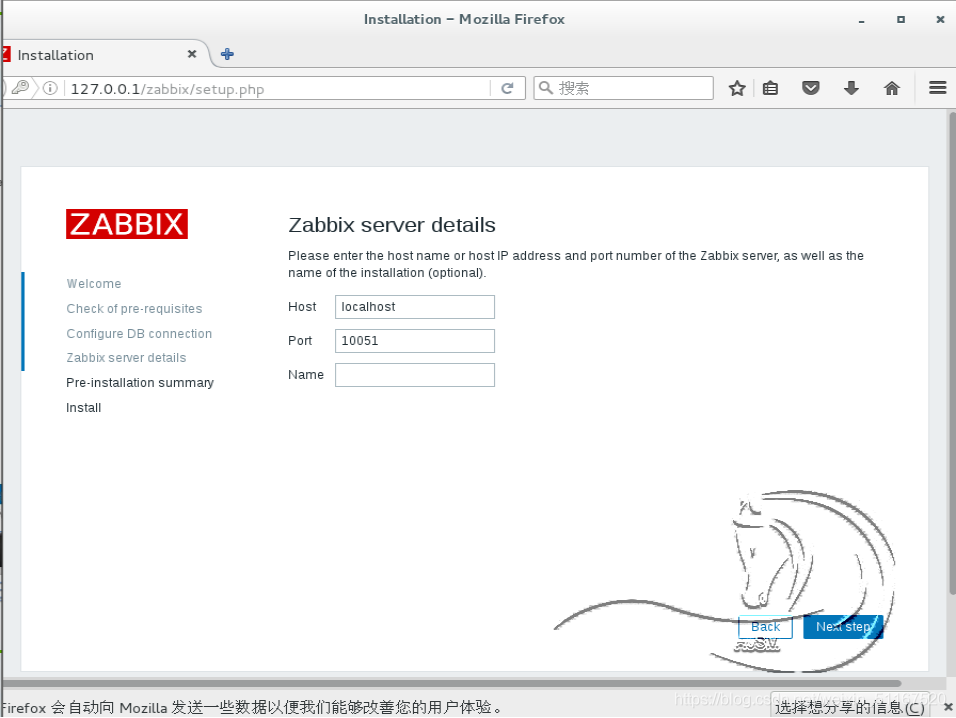Select the Install step label
The height and width of the screenshot is (718, 956).
[84, 408]
